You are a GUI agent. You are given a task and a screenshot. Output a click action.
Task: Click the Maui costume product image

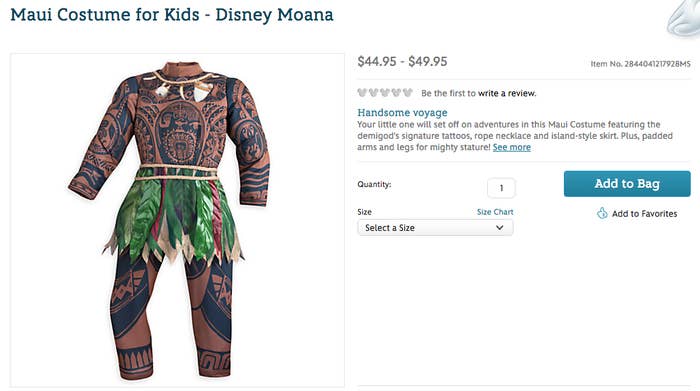[x=177, y=220]
